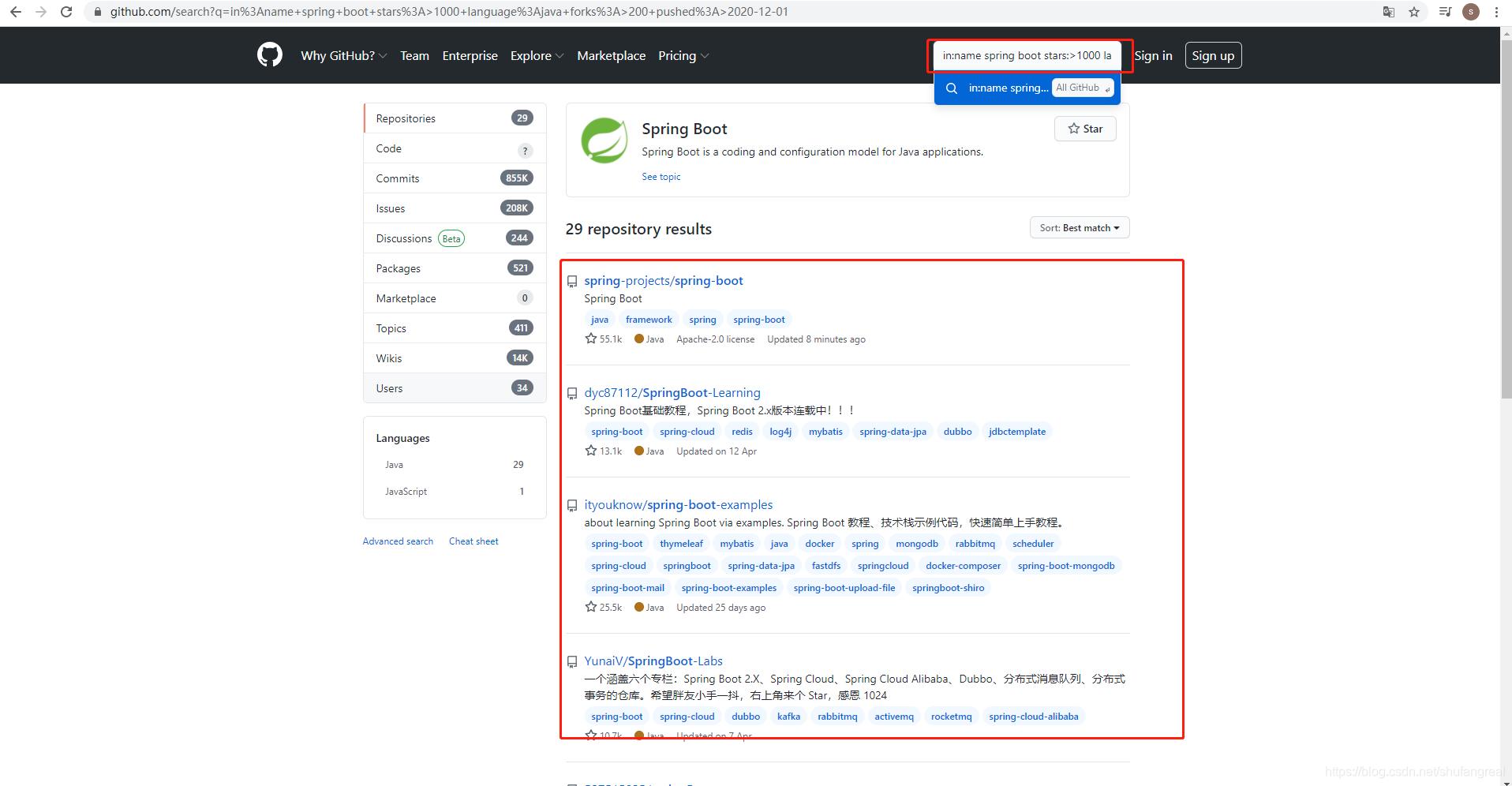
Task: Click the jdbctemplate topic tag
Action: 1017,432
